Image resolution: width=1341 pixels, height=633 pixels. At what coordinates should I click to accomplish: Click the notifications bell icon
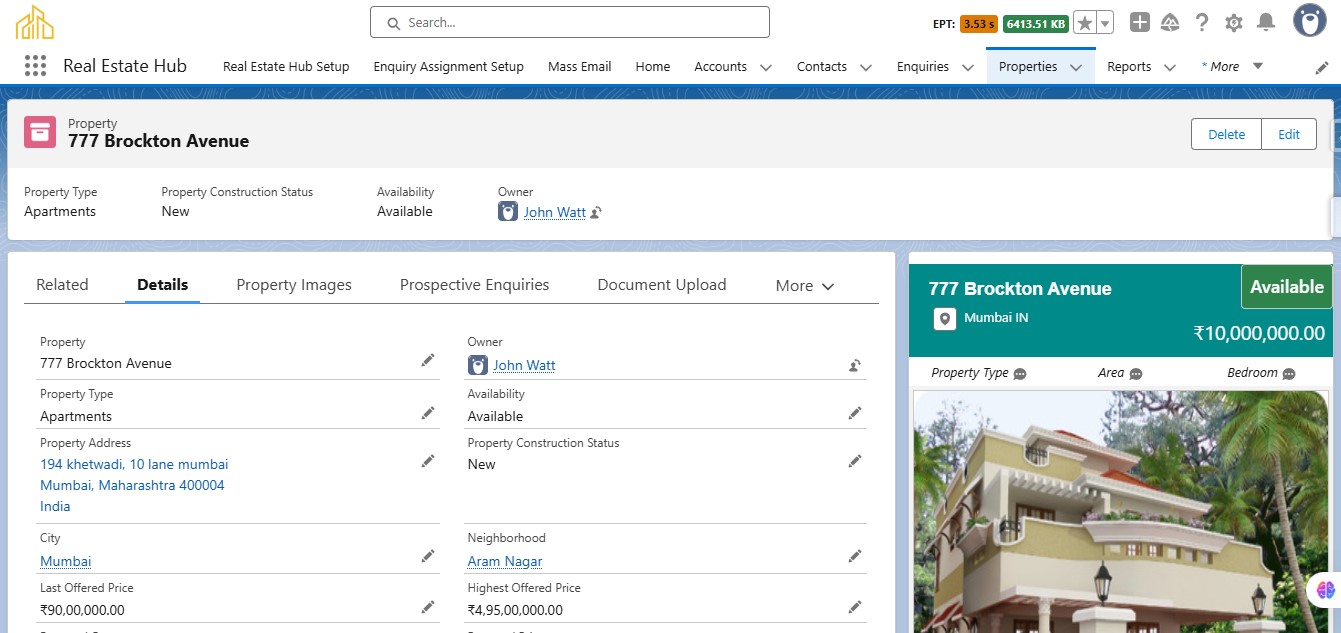[1266, 22]
